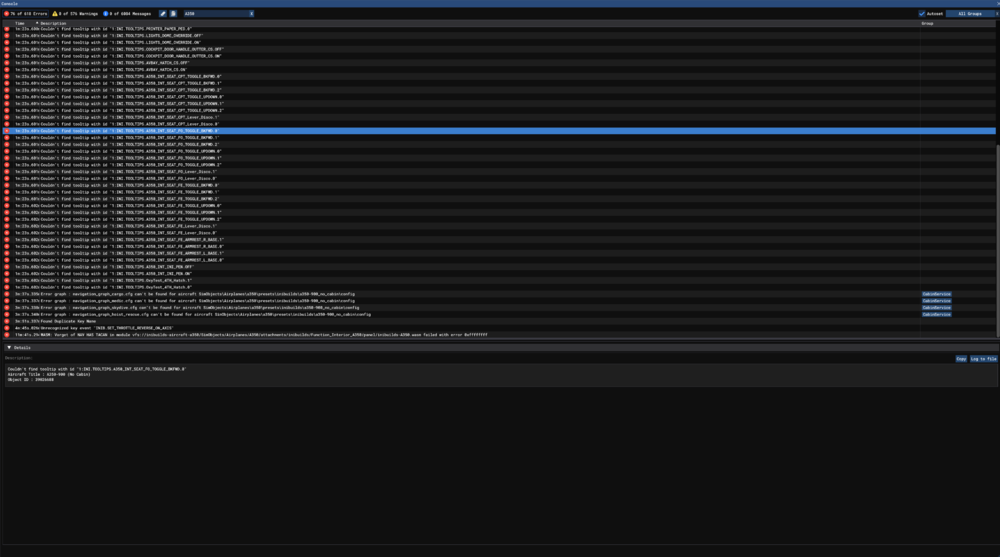Click the clear console brush icon
This screenshot has height=557, width=1000.
point(163,14)
